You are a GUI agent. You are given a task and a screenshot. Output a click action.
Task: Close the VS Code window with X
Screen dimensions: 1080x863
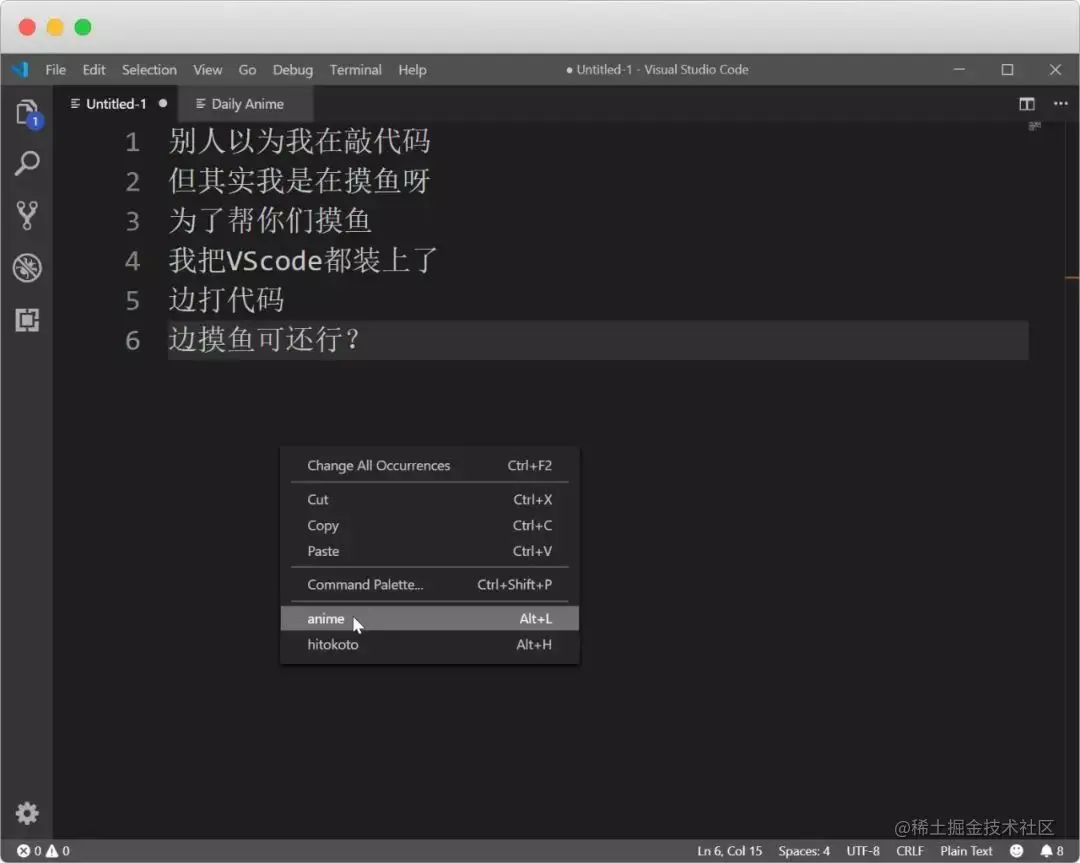pyautogui.click(x=1055, y=70)
